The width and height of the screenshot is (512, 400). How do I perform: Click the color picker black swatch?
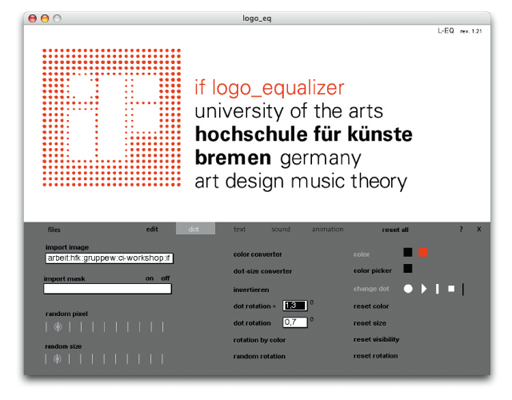pyautogui.click(x=408, y=268)
